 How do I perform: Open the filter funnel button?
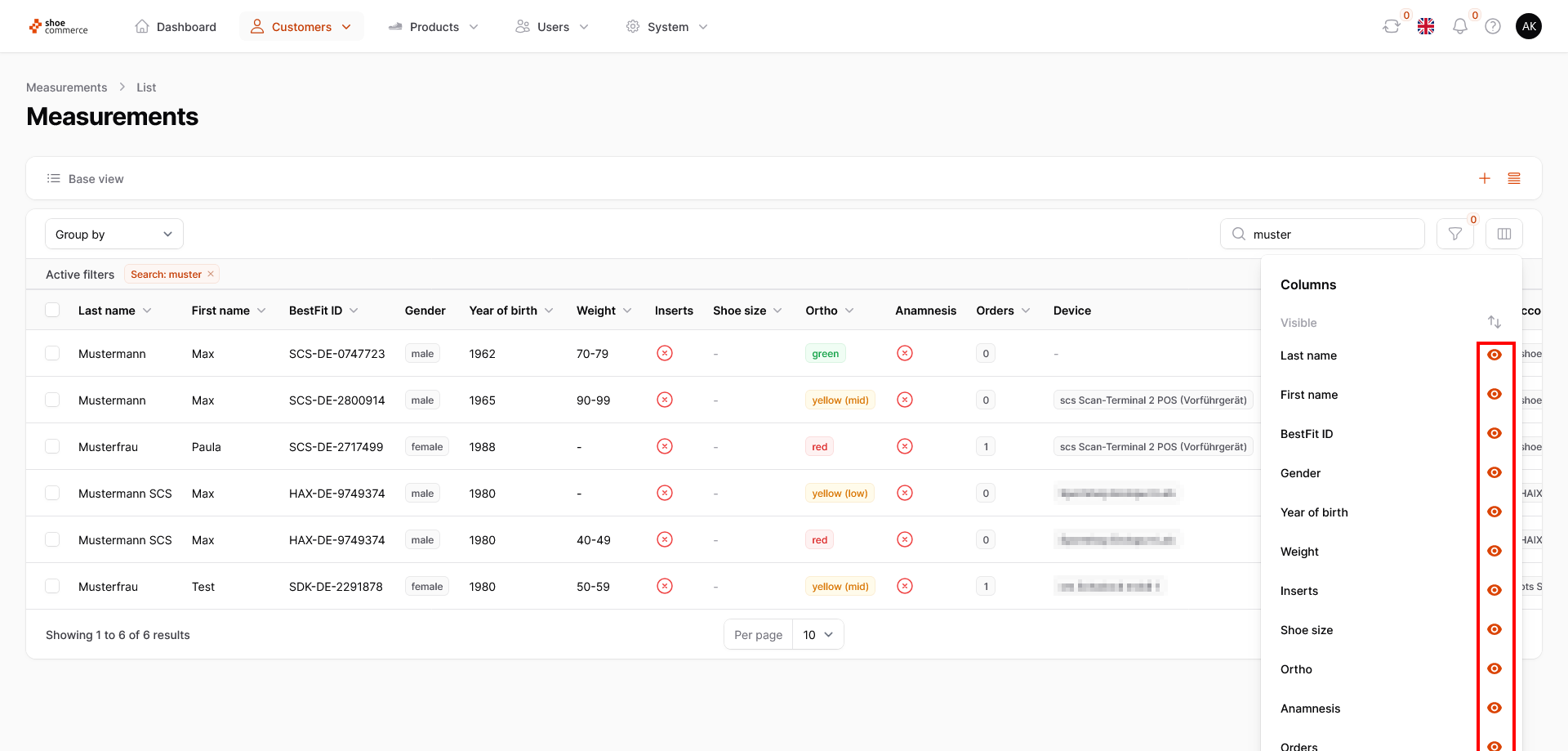coord(1454,235)
